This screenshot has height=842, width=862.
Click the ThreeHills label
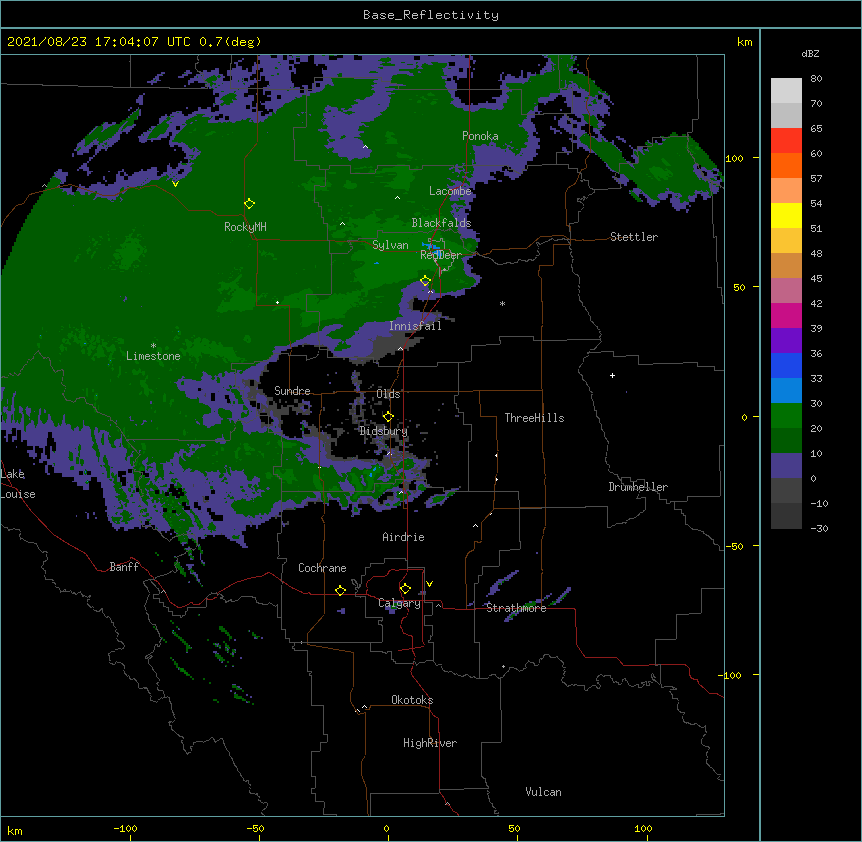[534, 418]
